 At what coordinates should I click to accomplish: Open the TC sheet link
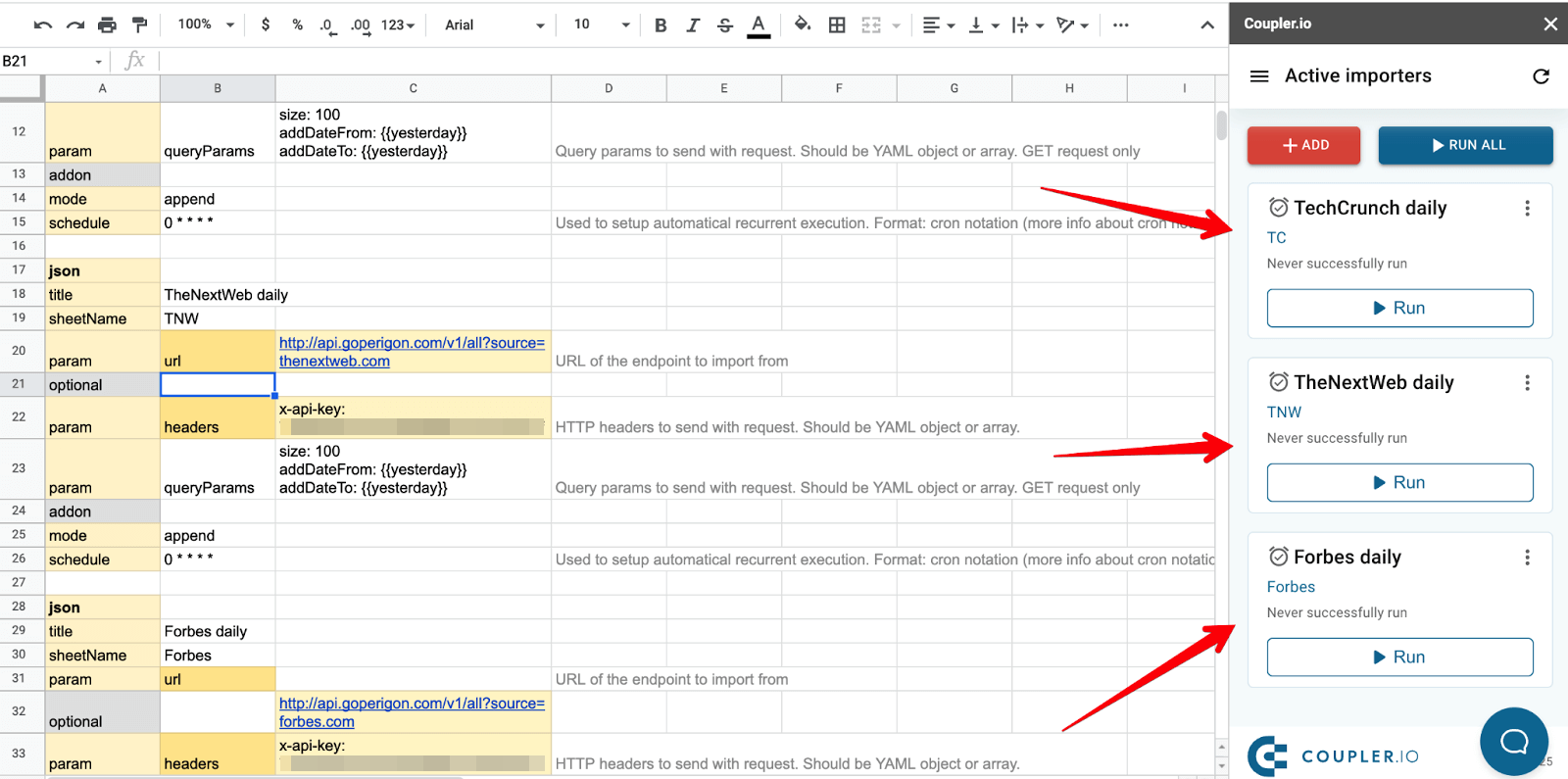click(1276, 237)
